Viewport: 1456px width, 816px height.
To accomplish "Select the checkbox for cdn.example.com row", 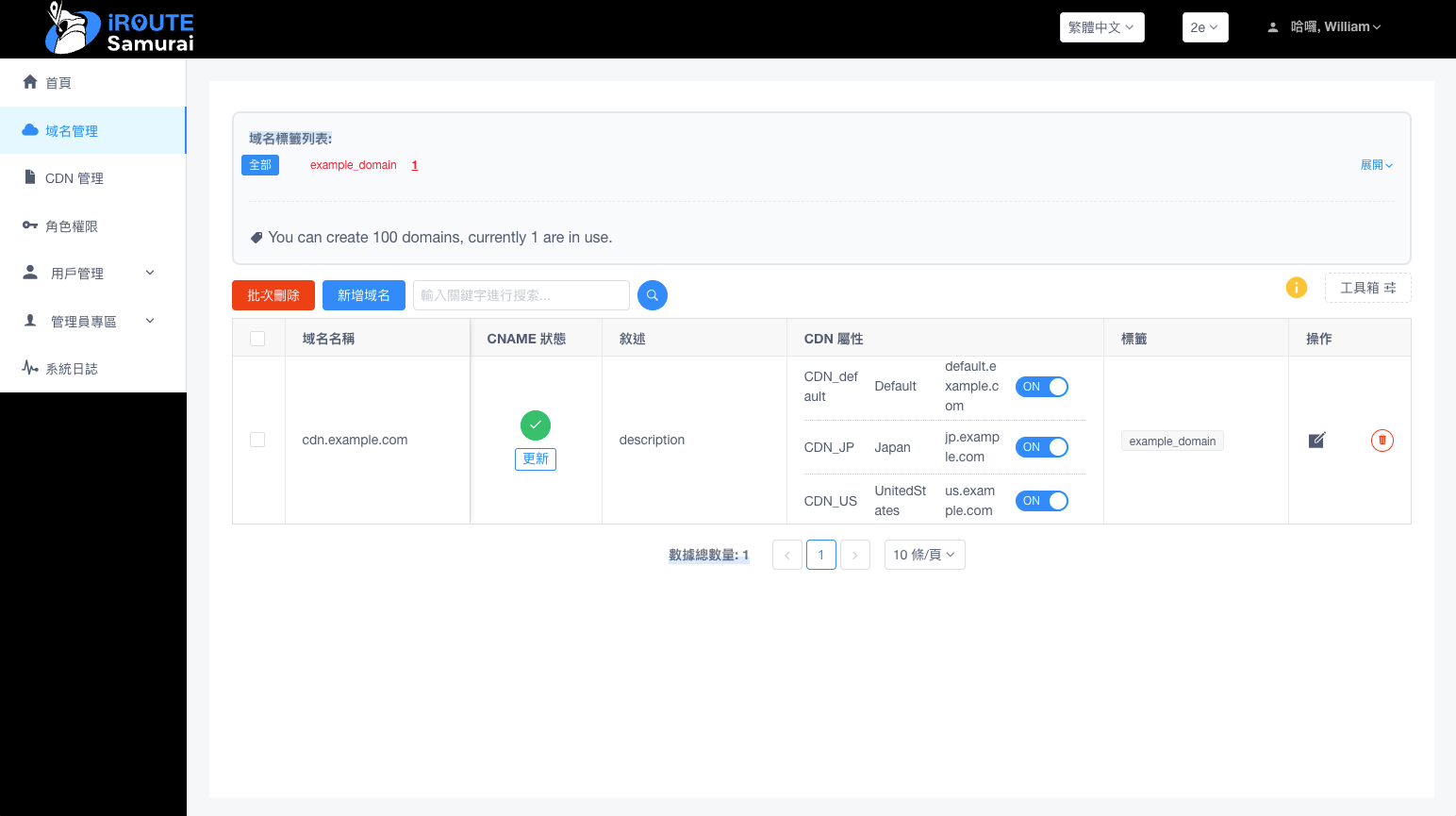I will (x=257, y=440).
